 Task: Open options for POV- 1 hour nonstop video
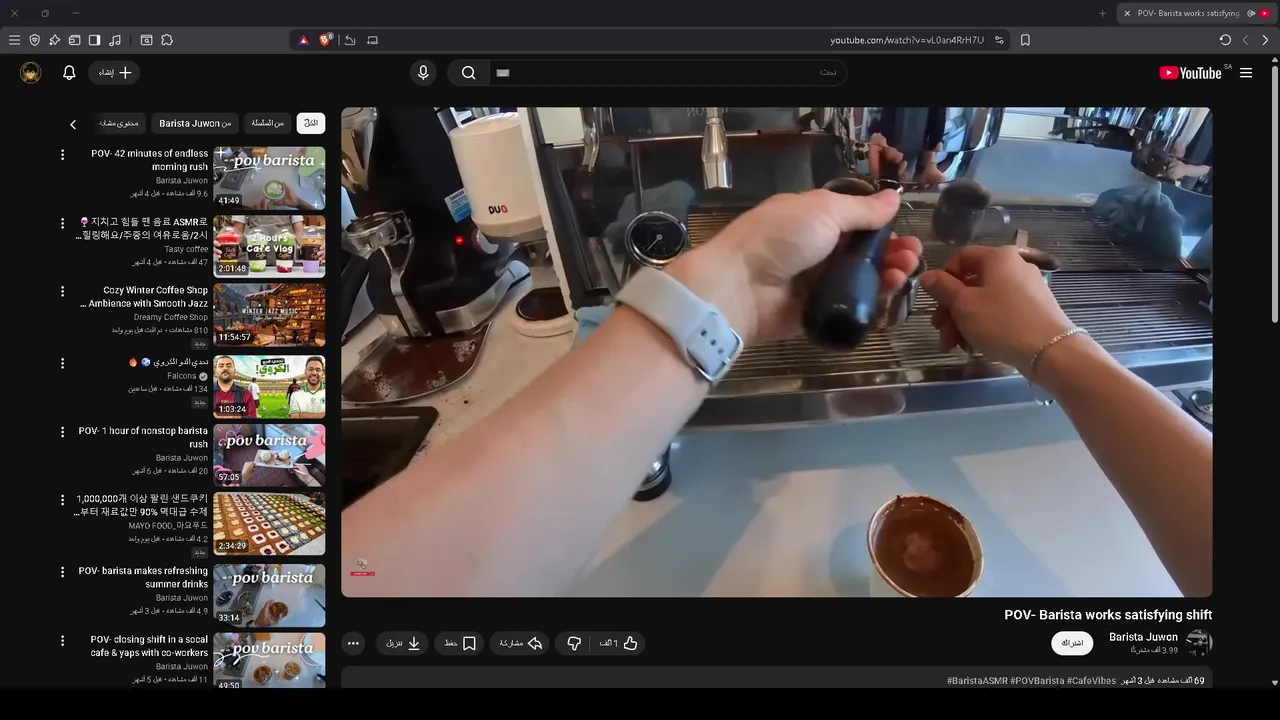(62, 432)
